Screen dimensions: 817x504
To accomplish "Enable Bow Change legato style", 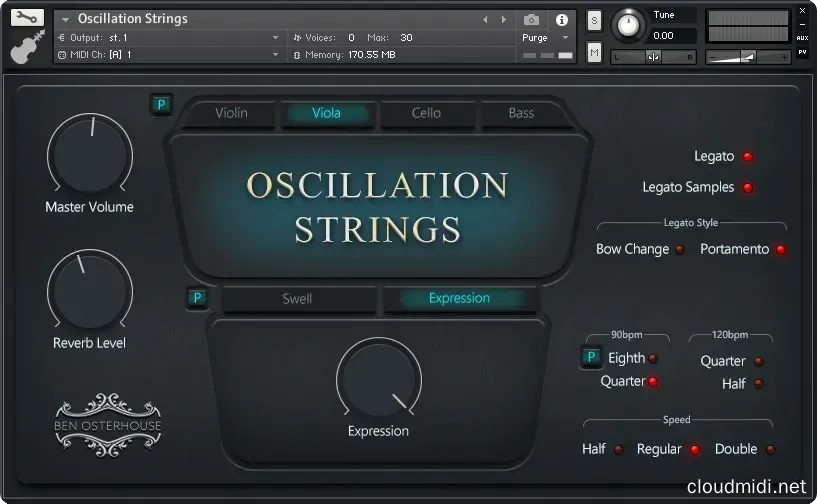I will pyautogui.click(x=680, y=250).
